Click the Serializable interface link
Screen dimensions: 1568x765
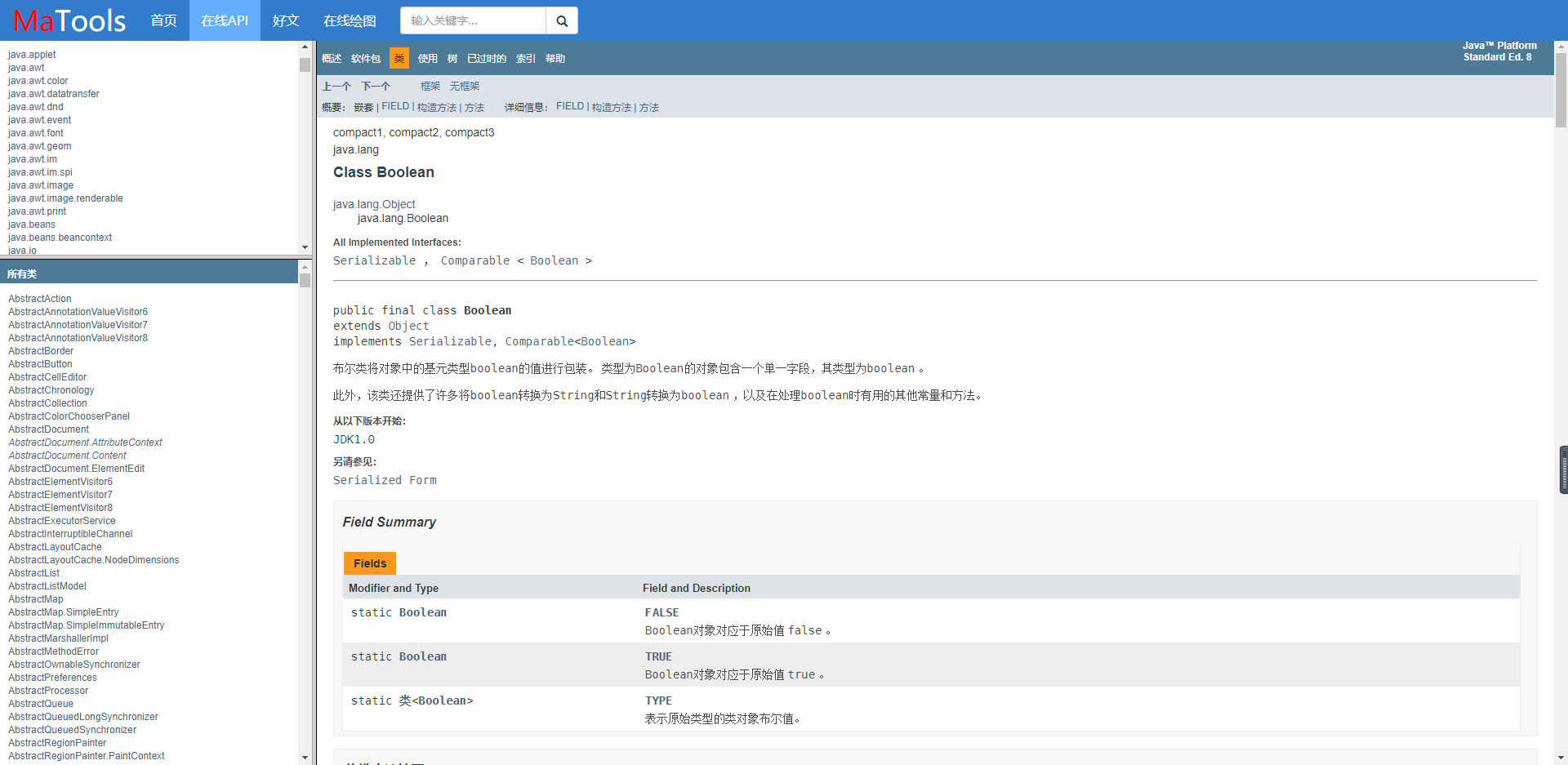click(374, 260)
